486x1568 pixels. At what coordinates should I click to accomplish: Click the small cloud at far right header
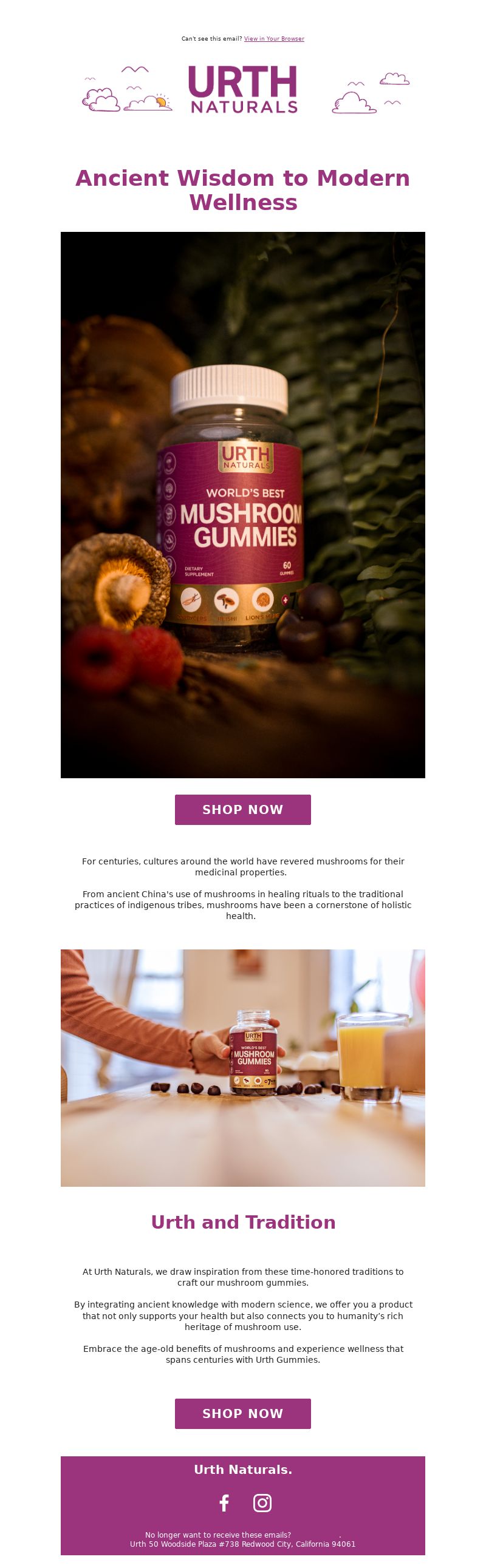point(395,78)
